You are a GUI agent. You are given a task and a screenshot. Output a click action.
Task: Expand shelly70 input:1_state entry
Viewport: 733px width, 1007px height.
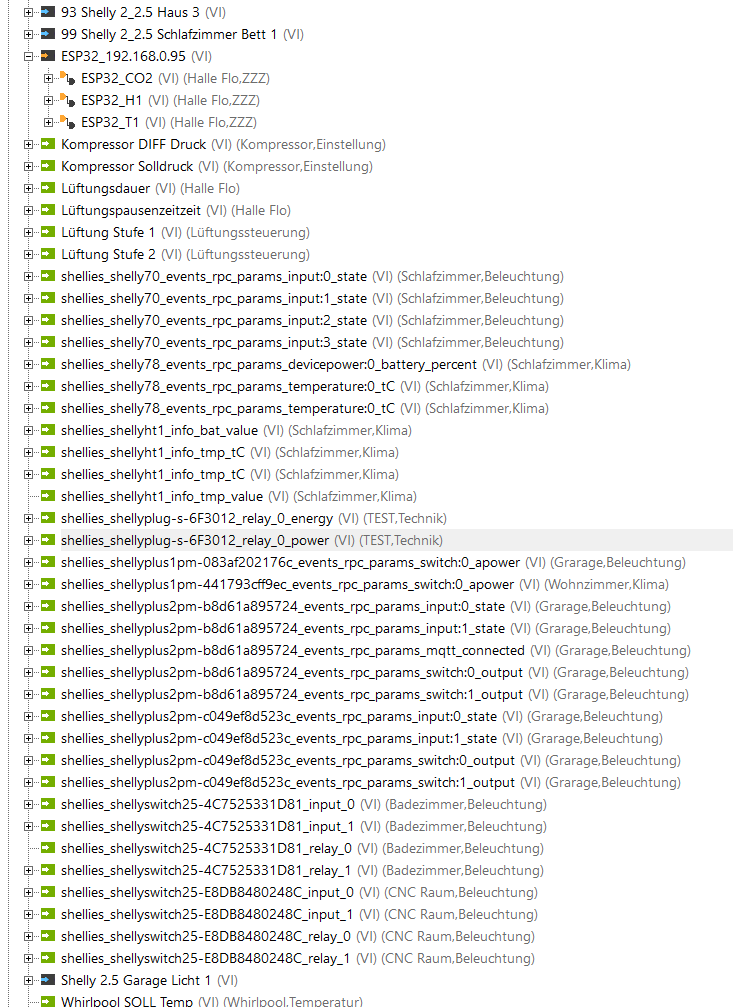28,298
